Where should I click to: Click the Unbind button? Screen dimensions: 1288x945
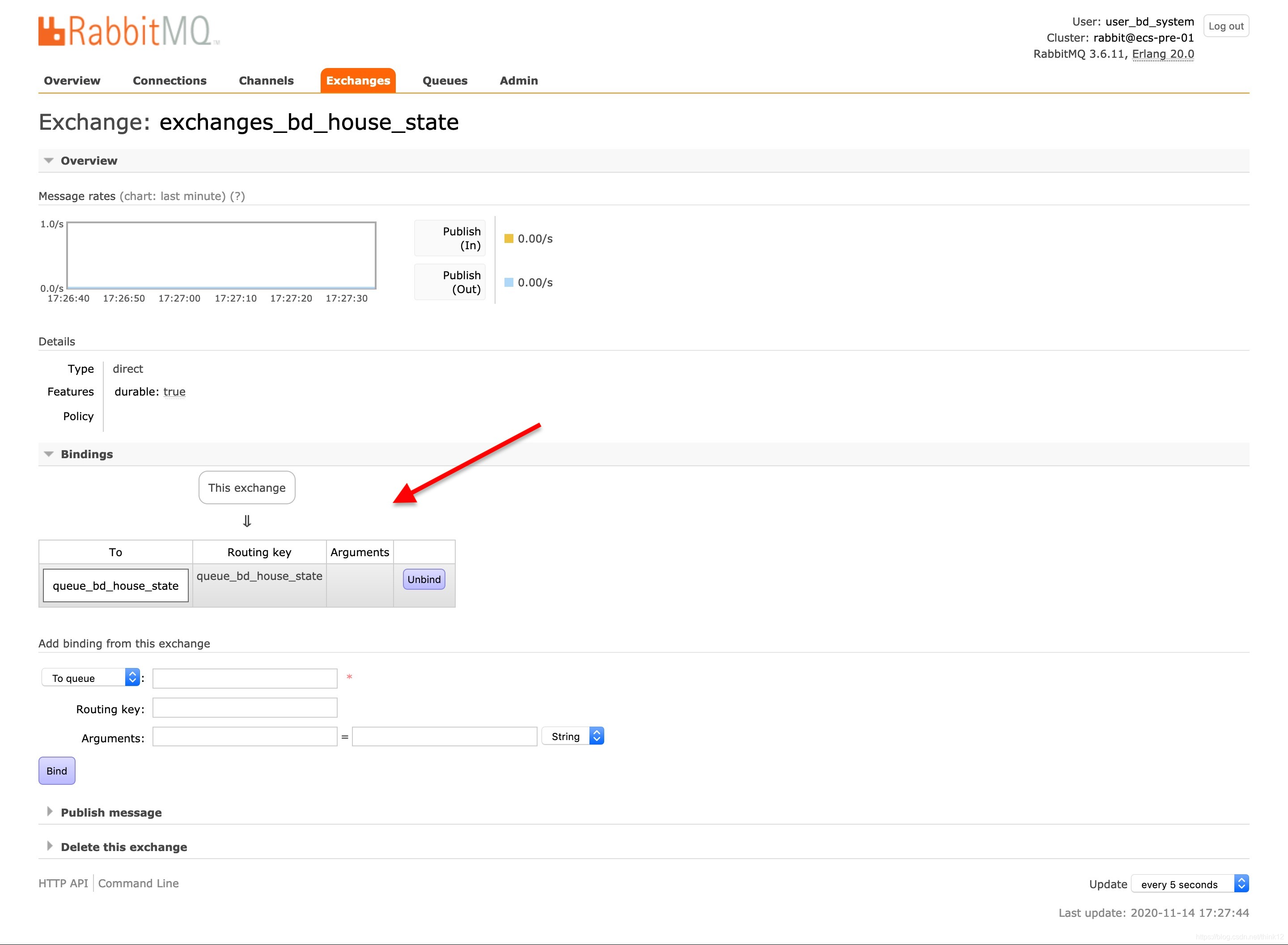(x=424, y=579)
